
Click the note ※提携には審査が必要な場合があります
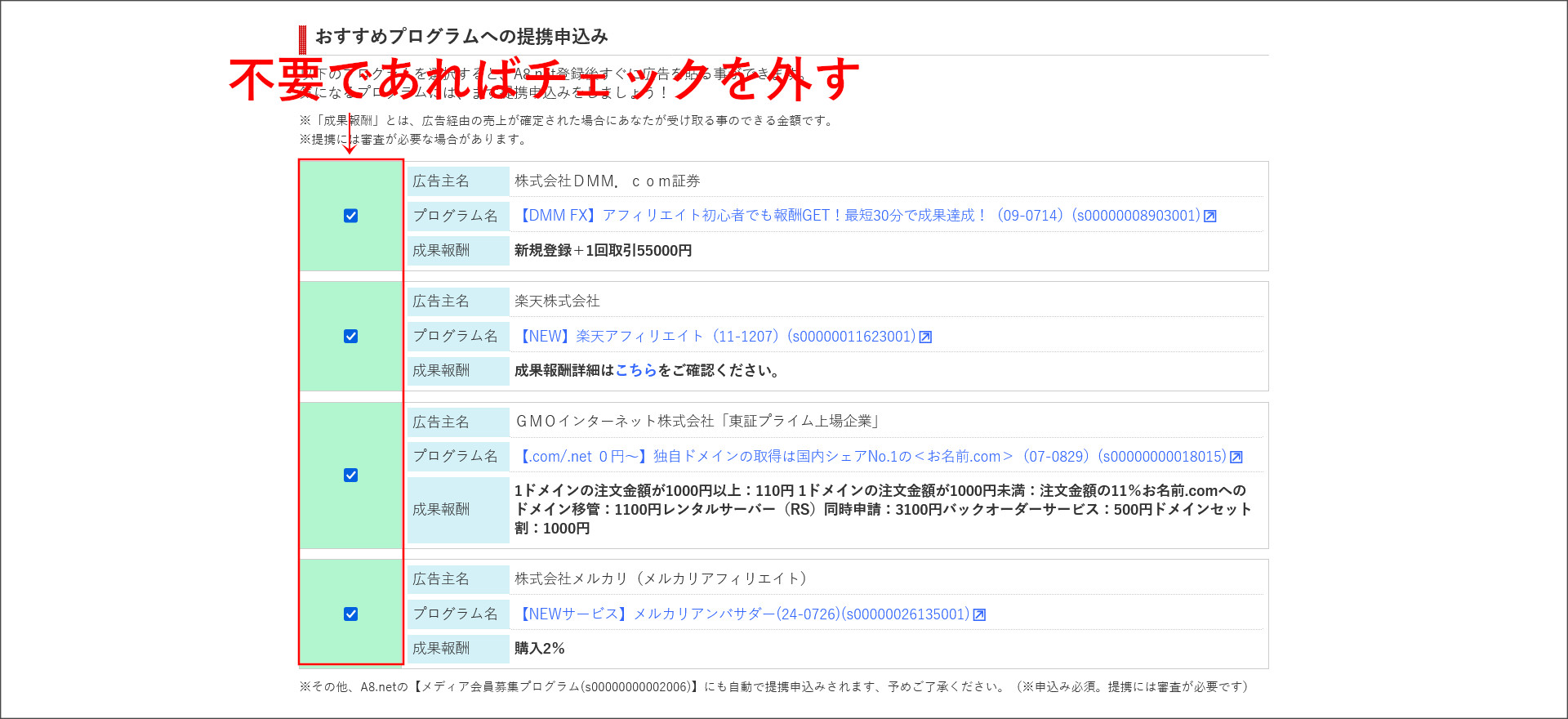(414, 140)
